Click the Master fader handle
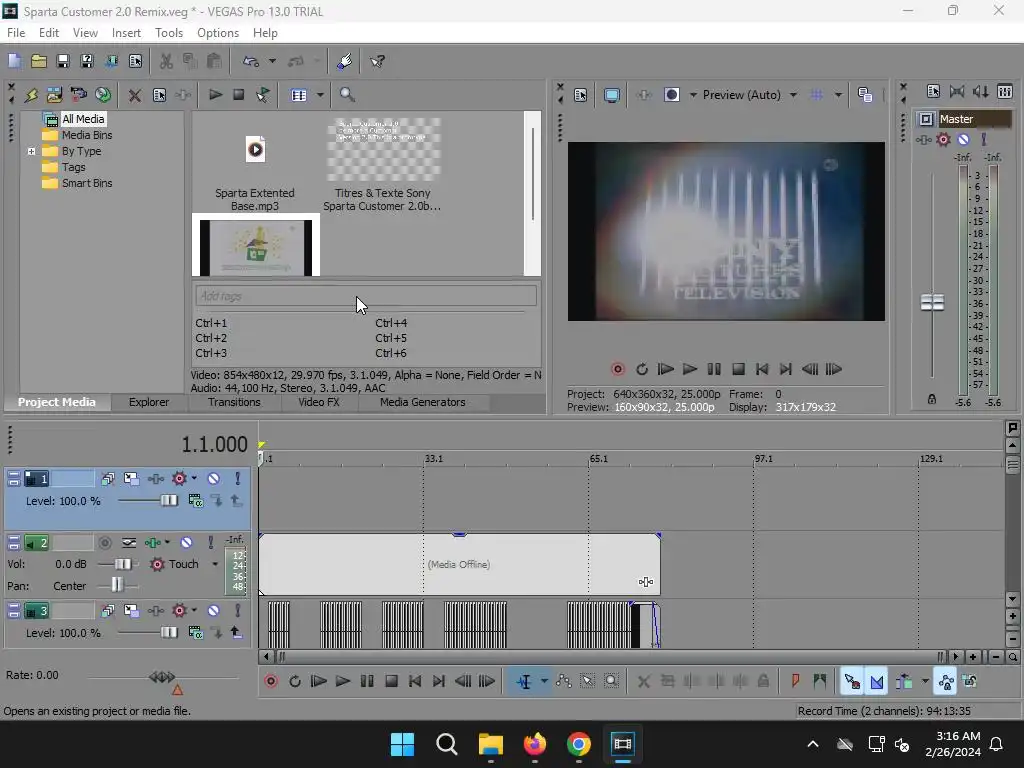The height and width of the screenshot is (768, 1024). coord(932,302)
